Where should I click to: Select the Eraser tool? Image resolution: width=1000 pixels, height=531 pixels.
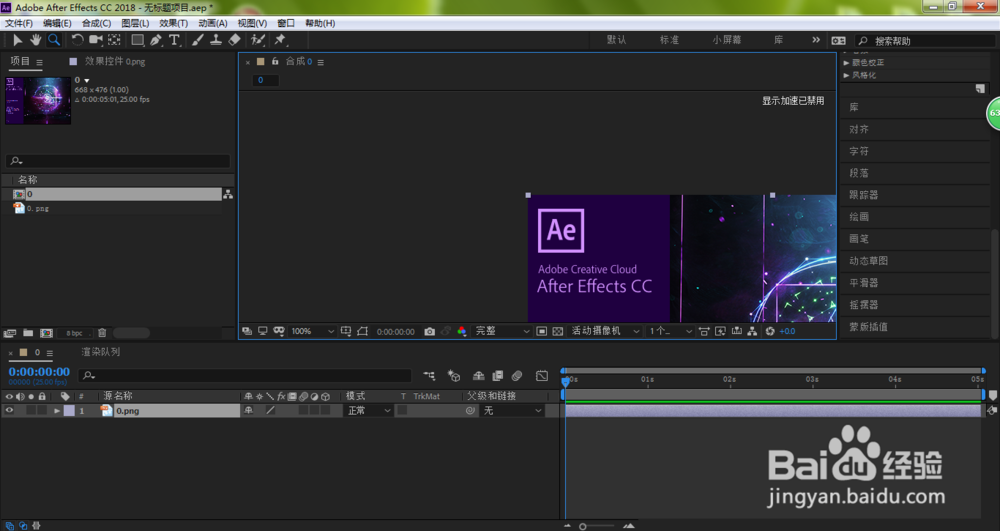(234, 40)
